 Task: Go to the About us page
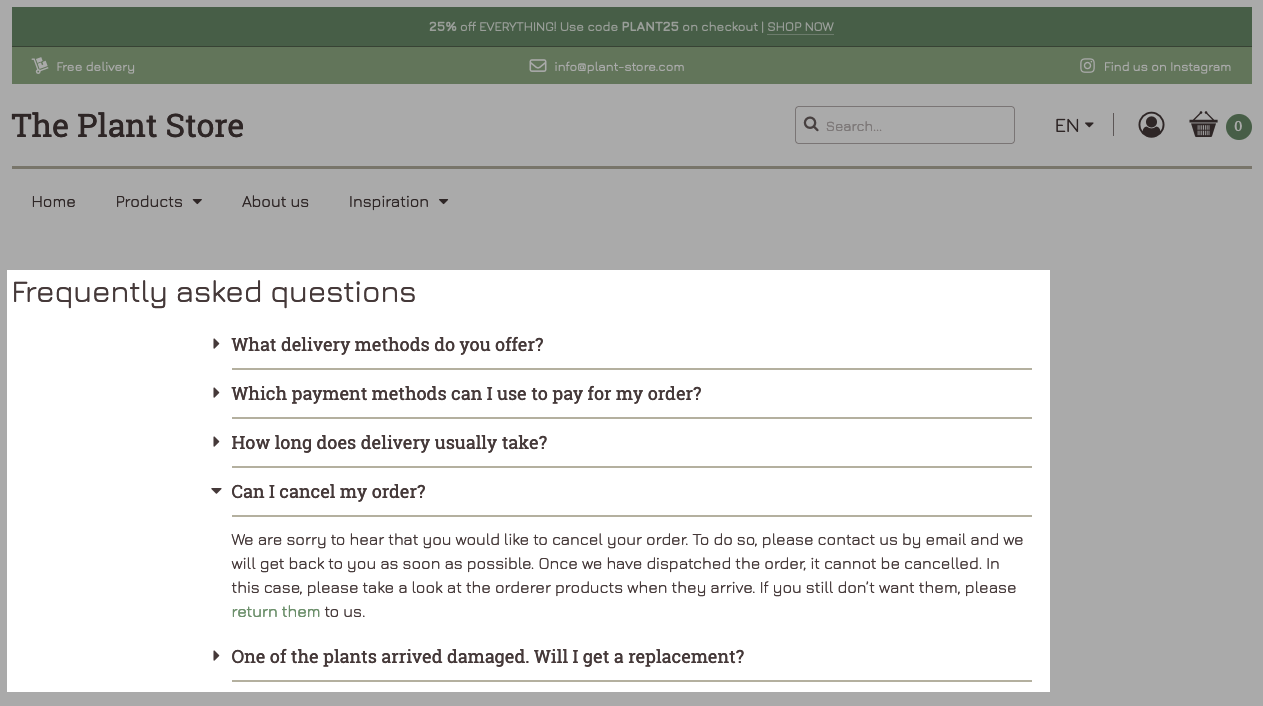click(x=275, y=201)
